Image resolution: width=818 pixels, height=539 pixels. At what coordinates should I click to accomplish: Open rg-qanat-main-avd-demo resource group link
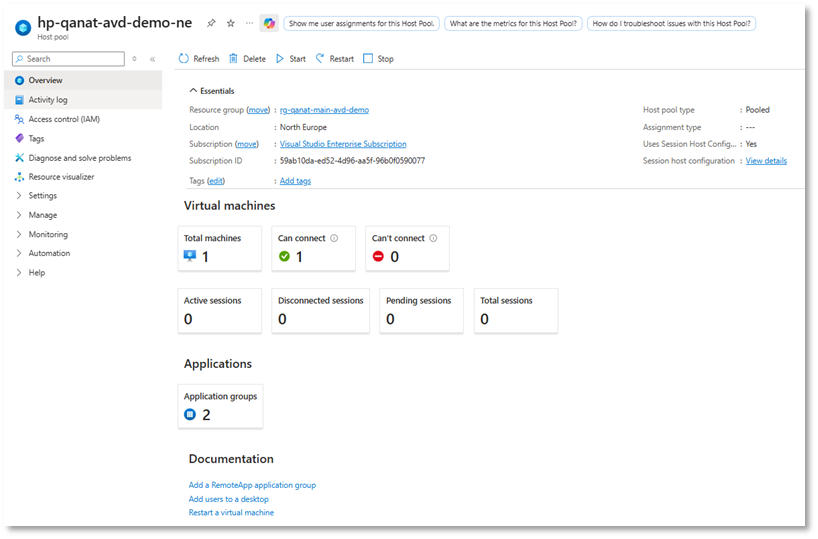click(324, 110)
